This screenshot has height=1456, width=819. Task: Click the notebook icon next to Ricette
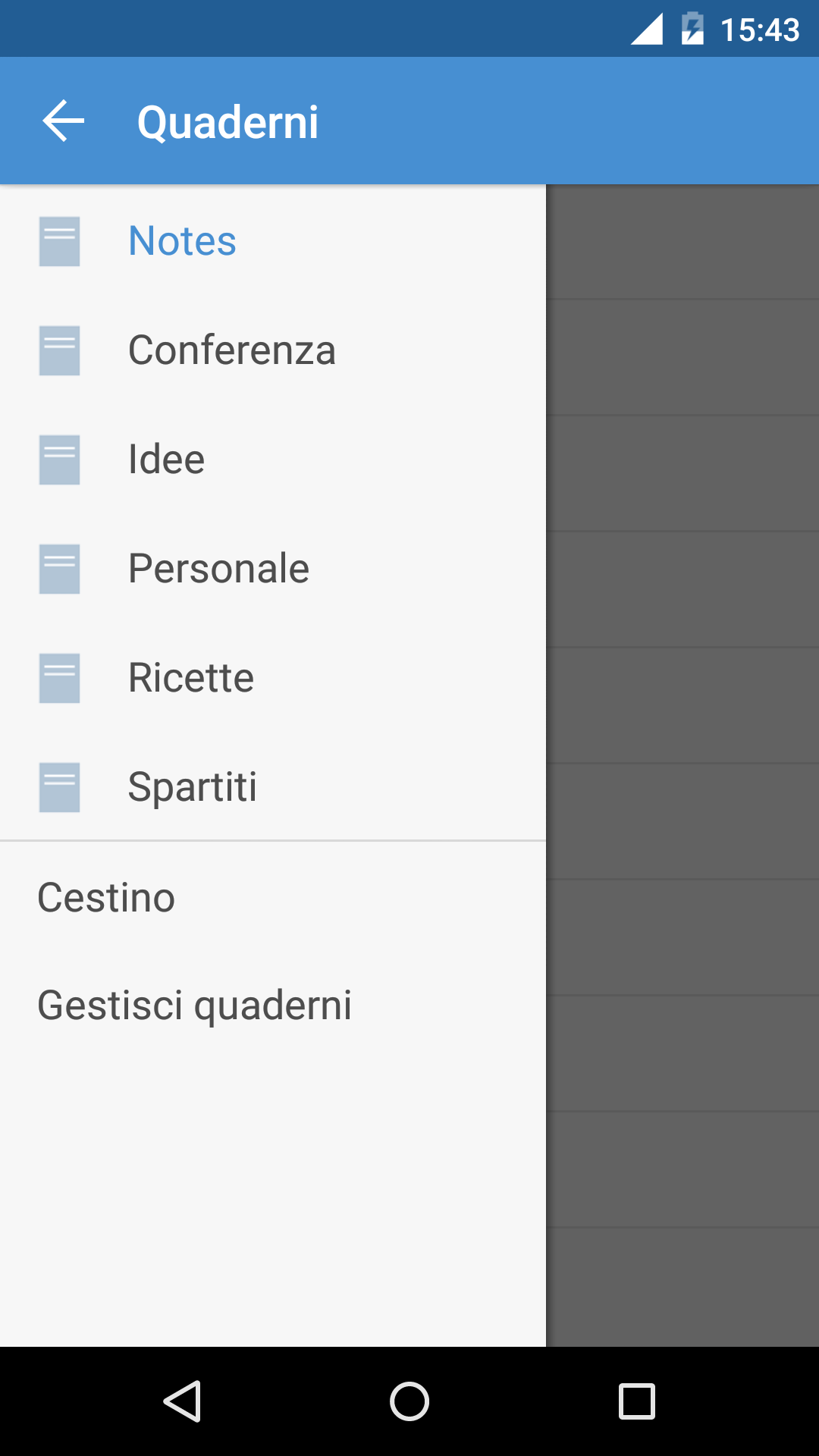[59, 678]
